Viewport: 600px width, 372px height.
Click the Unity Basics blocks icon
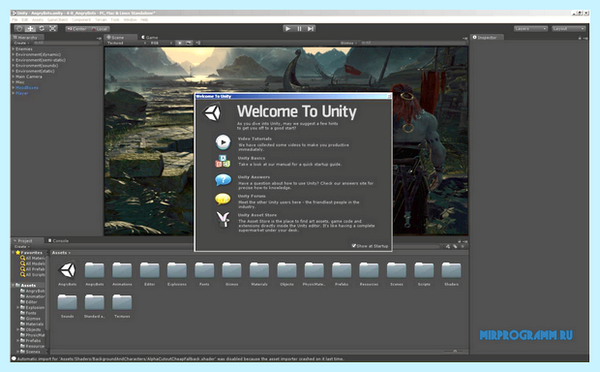pos(223,161)
